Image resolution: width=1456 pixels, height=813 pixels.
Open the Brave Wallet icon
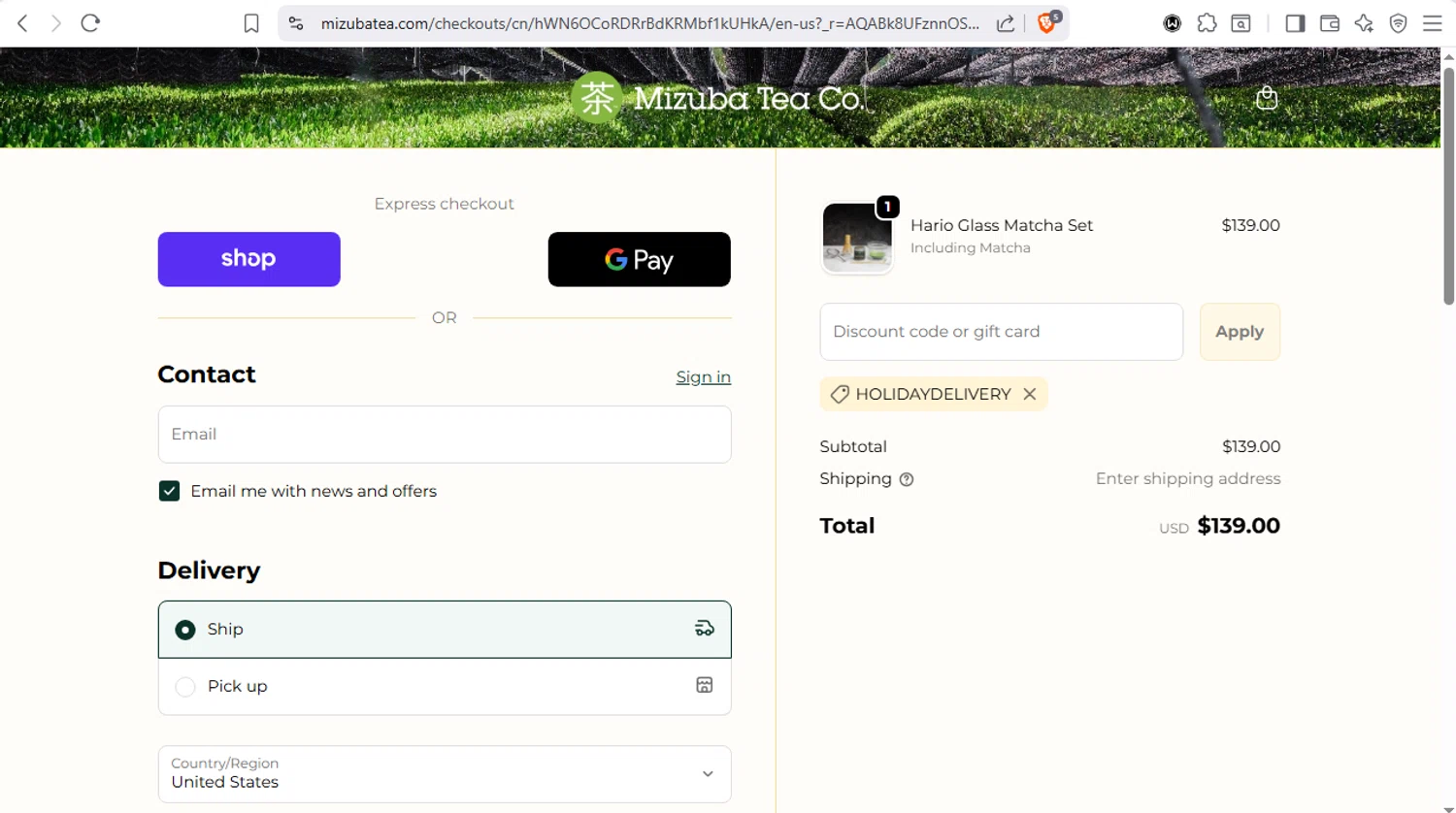1330,23
